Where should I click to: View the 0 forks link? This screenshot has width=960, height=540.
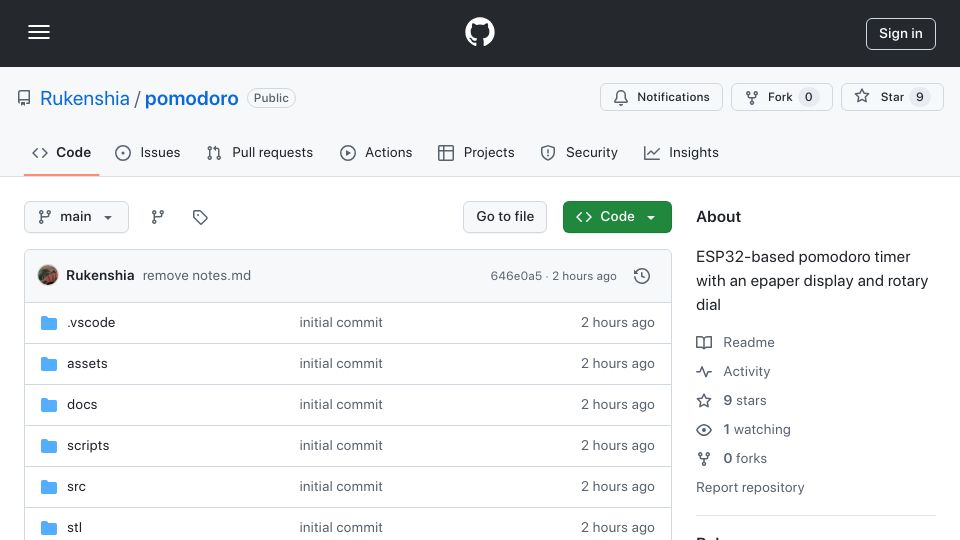click(745, 459)
